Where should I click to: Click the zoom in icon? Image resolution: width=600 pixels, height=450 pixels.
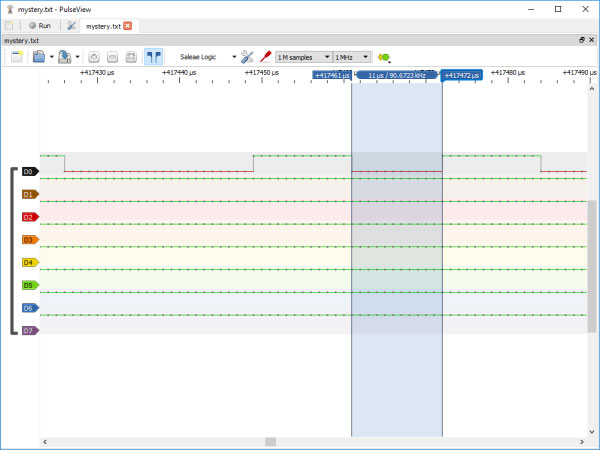pyautogui.click(x=94, y=57)
